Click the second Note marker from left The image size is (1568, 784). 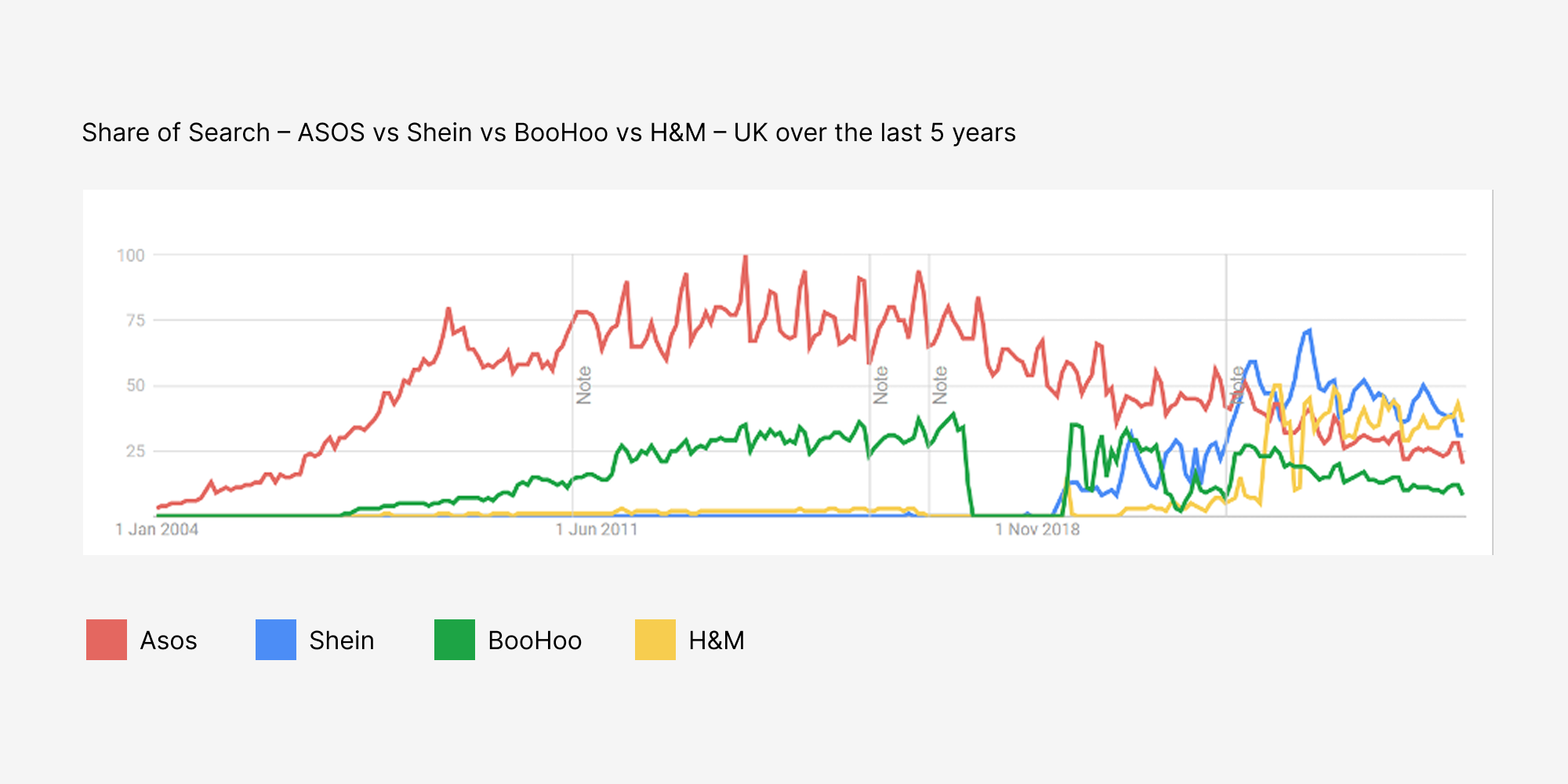coord(881,385)
